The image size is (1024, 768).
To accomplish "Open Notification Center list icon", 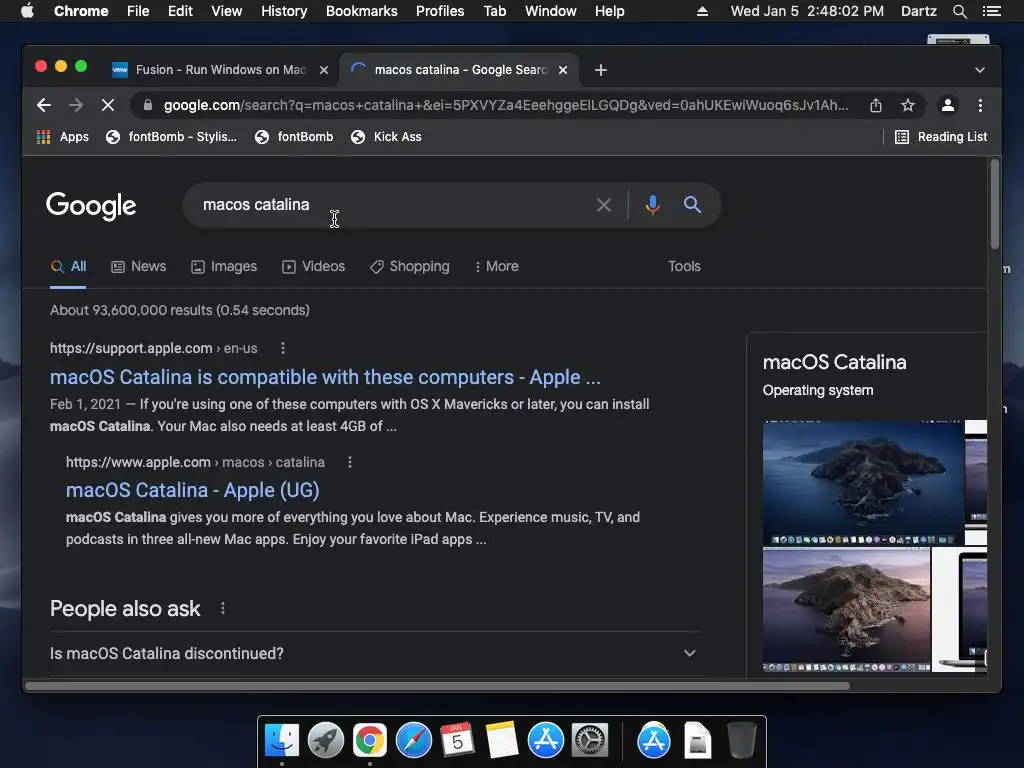I will tap(992, 11).
